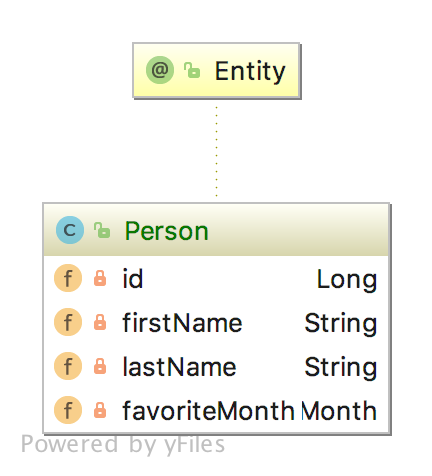Screen dimensions: 432x476
Task: Click the private lock icon of id
Action: pyautogui.click(x=100, y=278)
